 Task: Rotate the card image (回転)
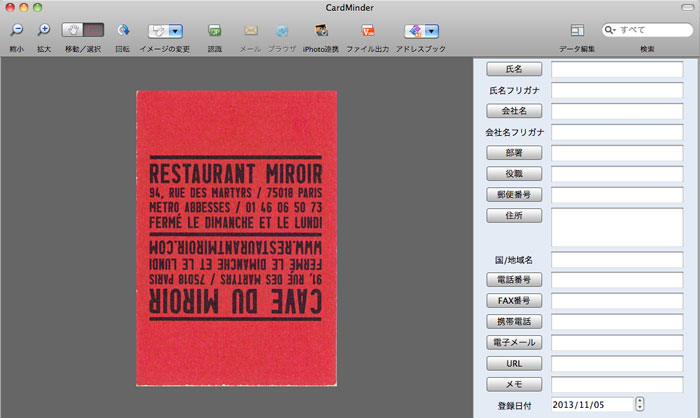(123, 30)
